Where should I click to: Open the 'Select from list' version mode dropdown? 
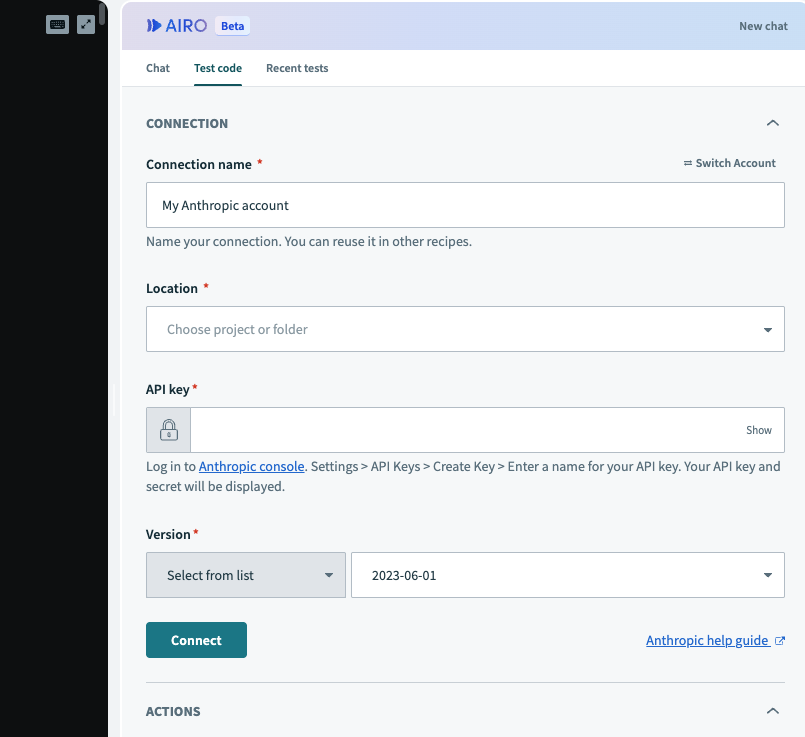point(246,575)
